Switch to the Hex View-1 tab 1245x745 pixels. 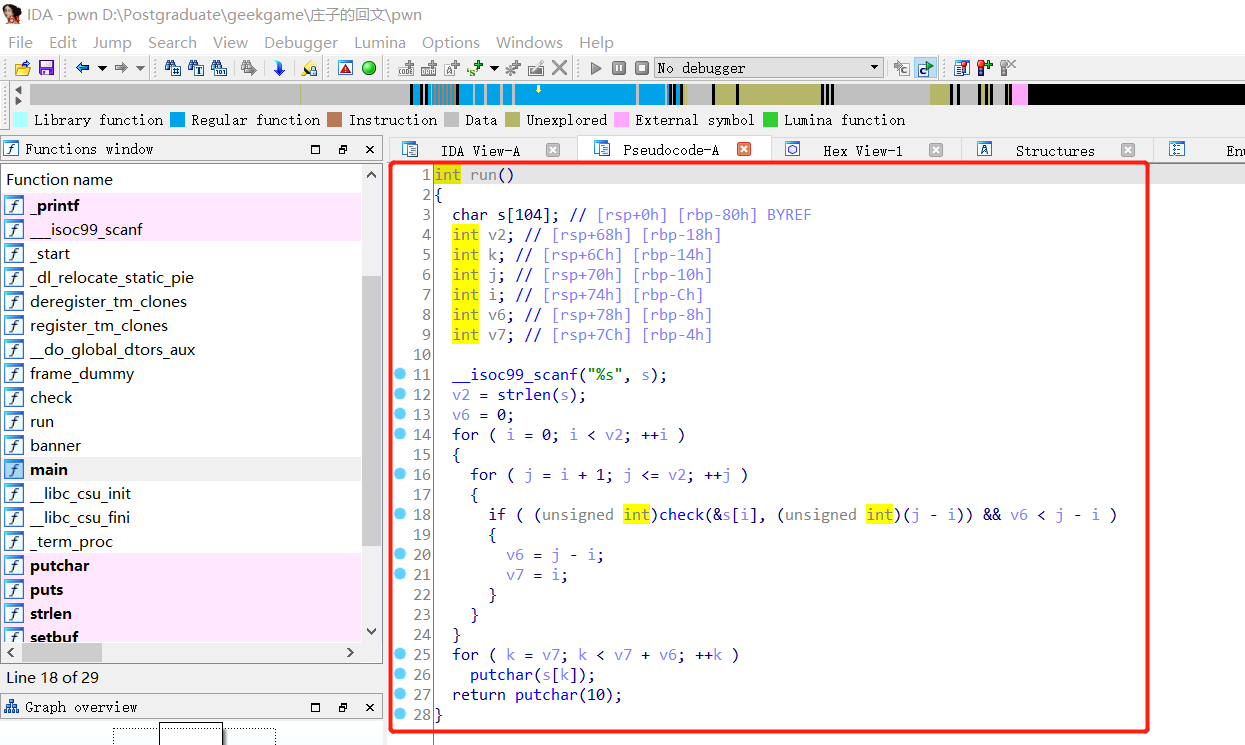coord(862,150)
